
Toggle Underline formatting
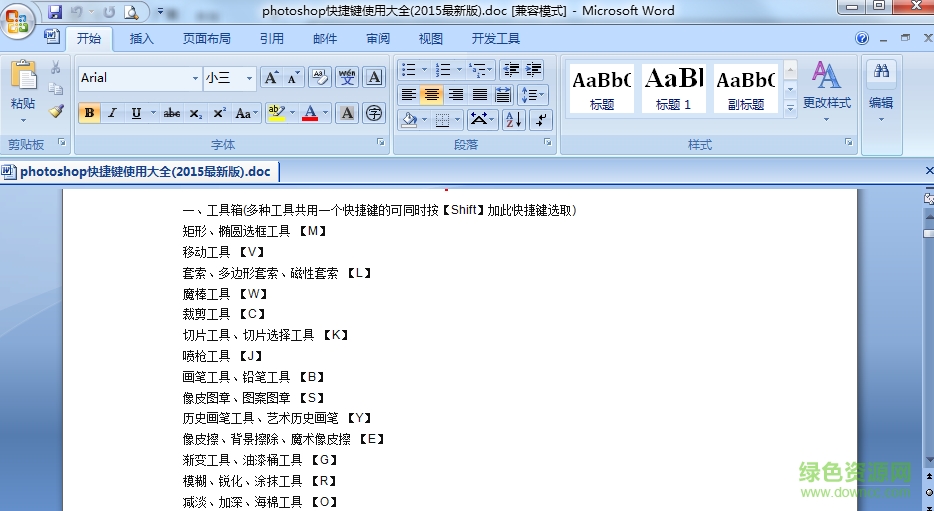click(x=136, y=113)
